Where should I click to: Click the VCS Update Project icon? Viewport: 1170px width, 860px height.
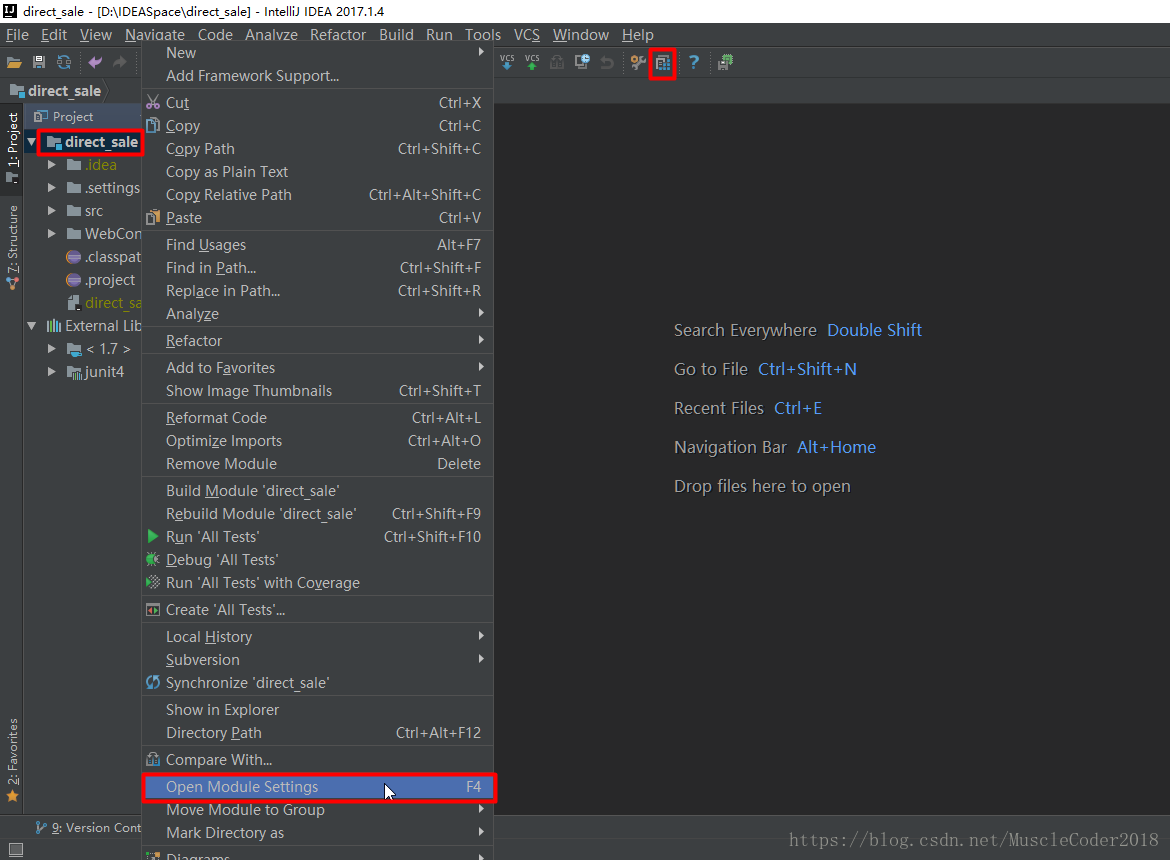click(507, 62)
